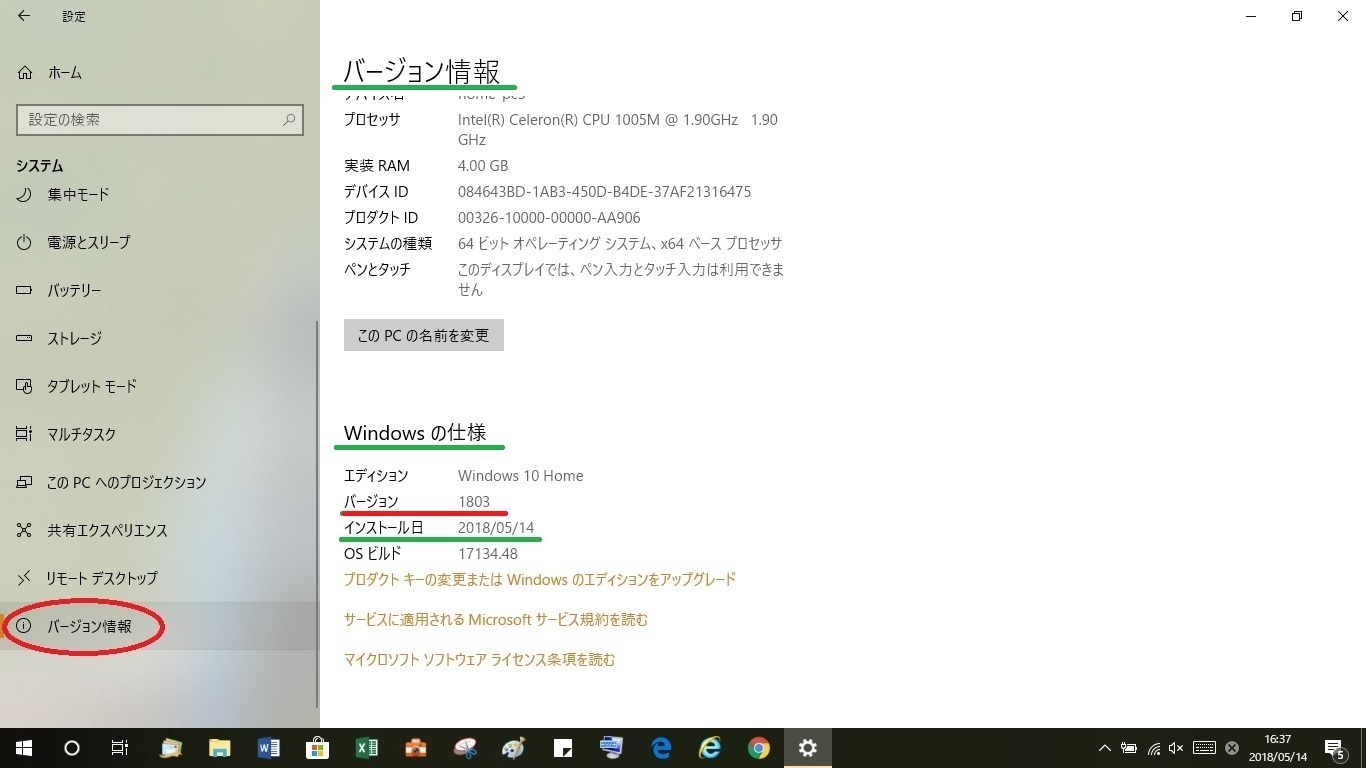Image resolution: width=1366 pixels, height=768 pixels.
Task: Open the touch keyboard tray icon
Action: pyautogui.click(x=1204, y=748)
